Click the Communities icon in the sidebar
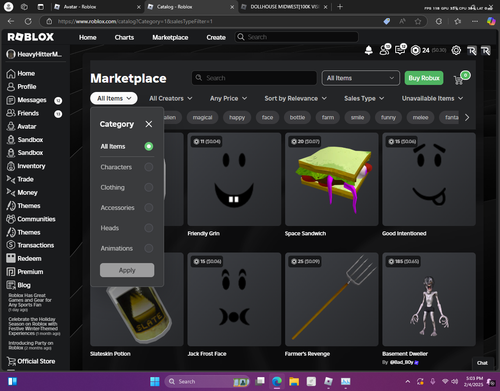 (x=11, y=219)
